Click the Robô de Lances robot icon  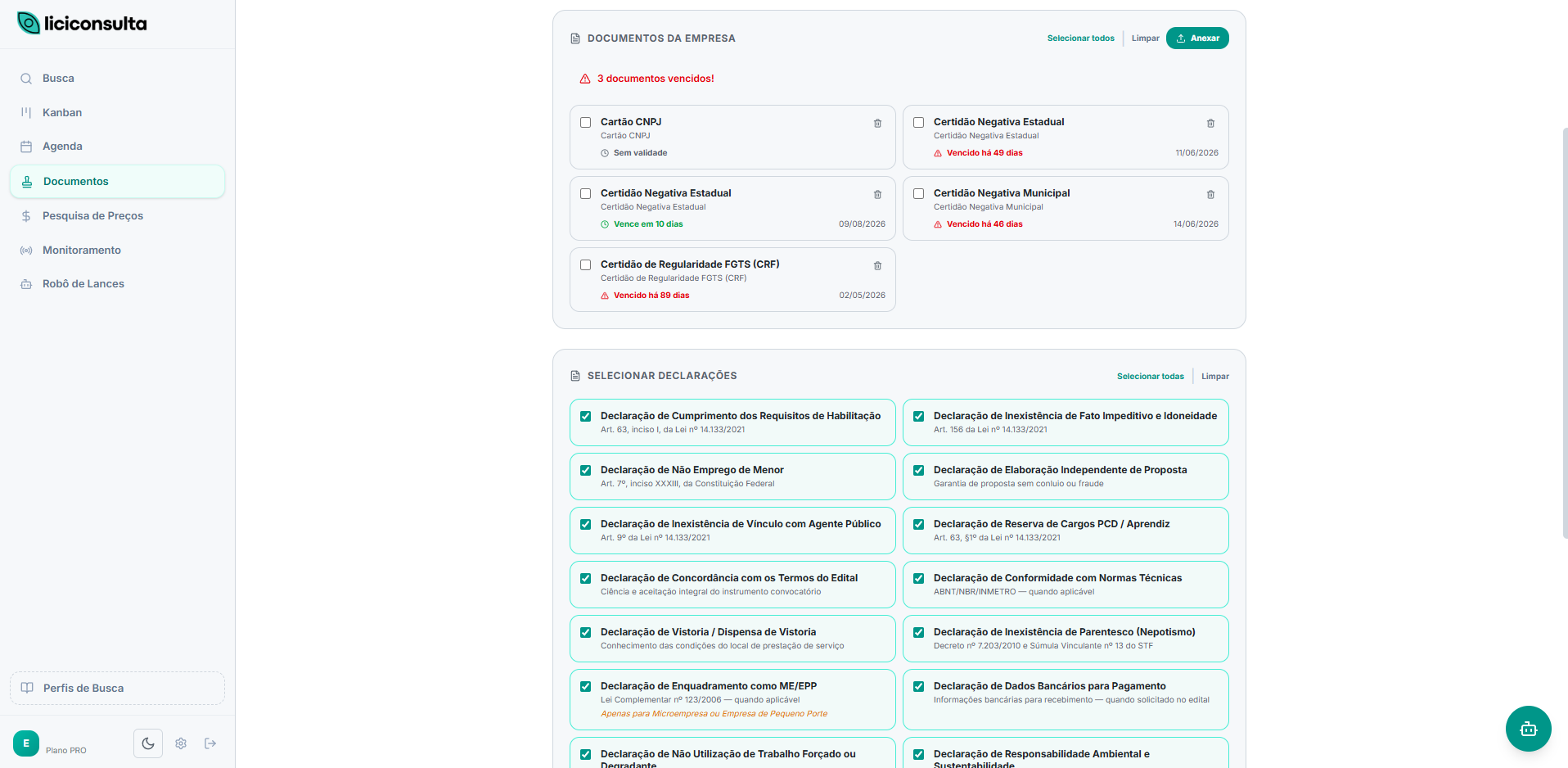26,284
